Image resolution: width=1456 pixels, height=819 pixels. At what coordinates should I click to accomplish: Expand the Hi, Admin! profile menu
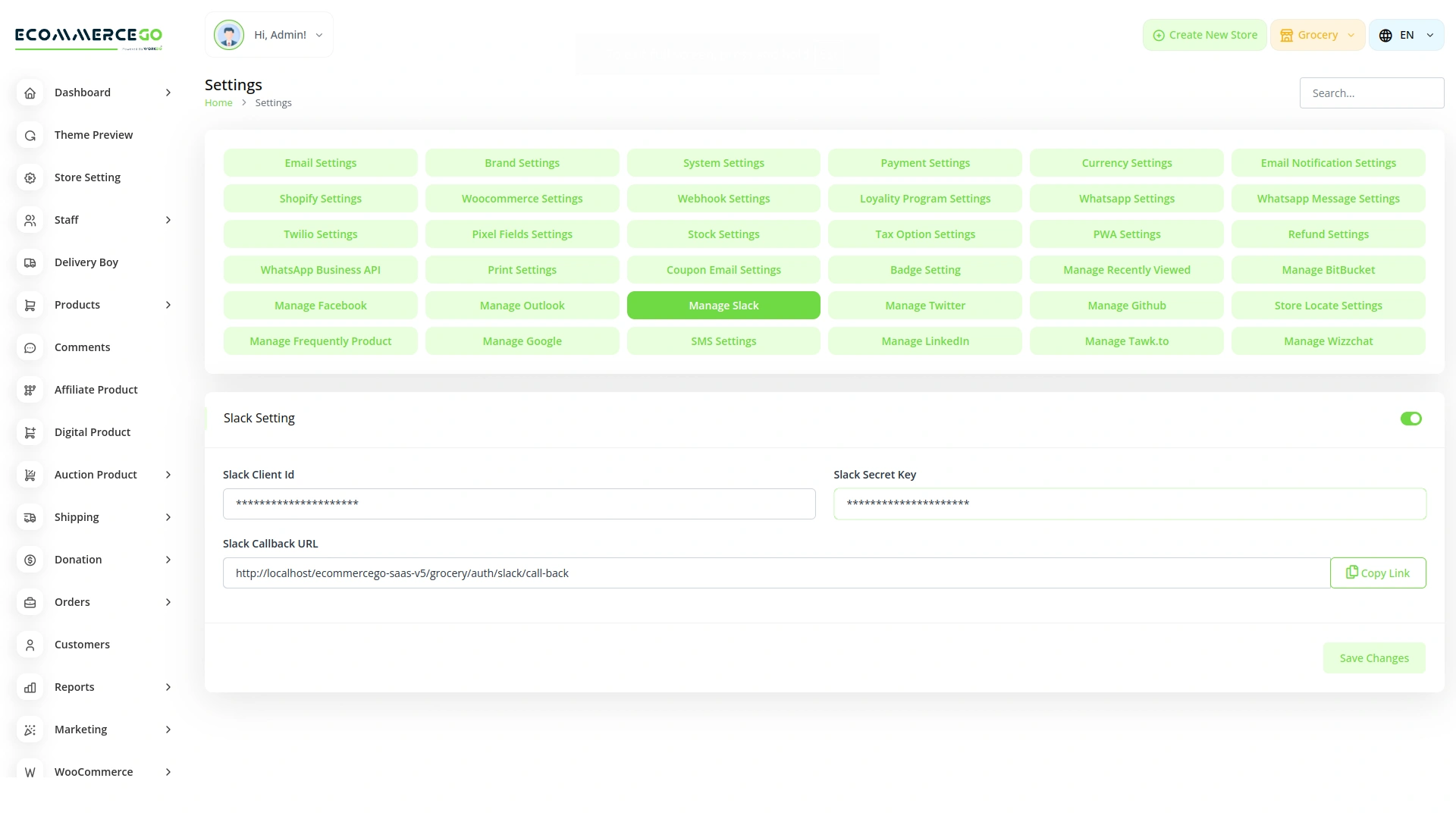269,35
